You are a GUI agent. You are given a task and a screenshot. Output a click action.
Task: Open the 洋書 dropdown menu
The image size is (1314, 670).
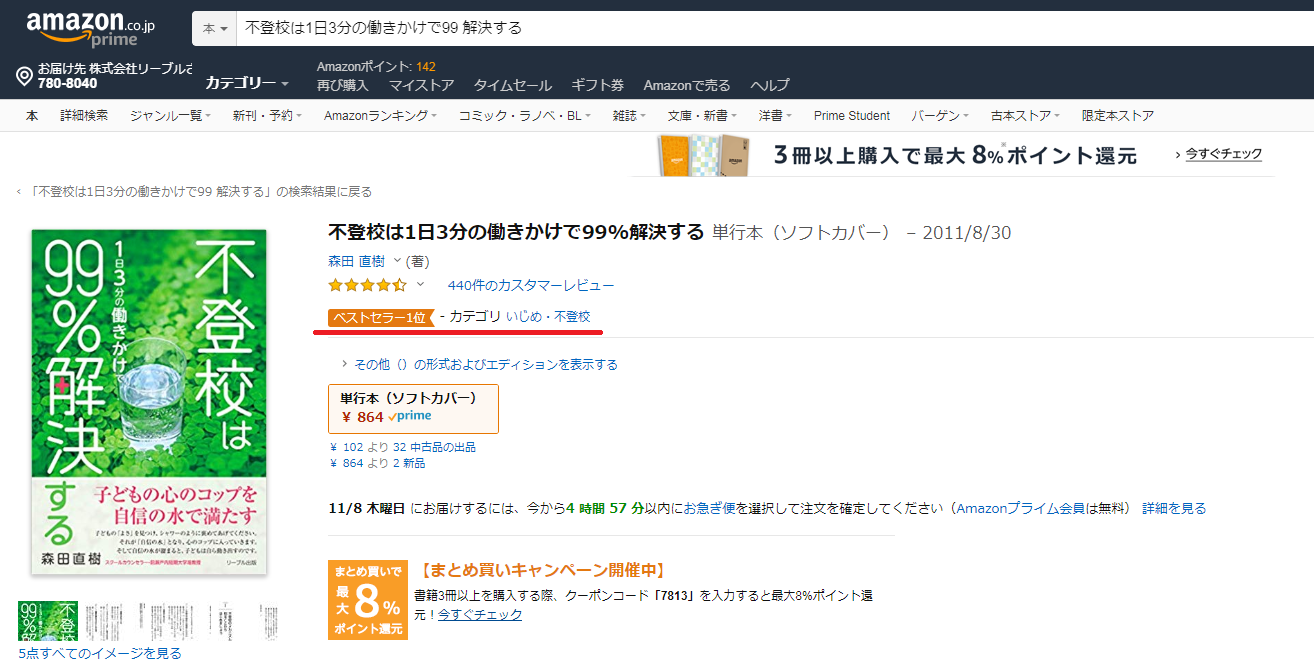point(776,116)
